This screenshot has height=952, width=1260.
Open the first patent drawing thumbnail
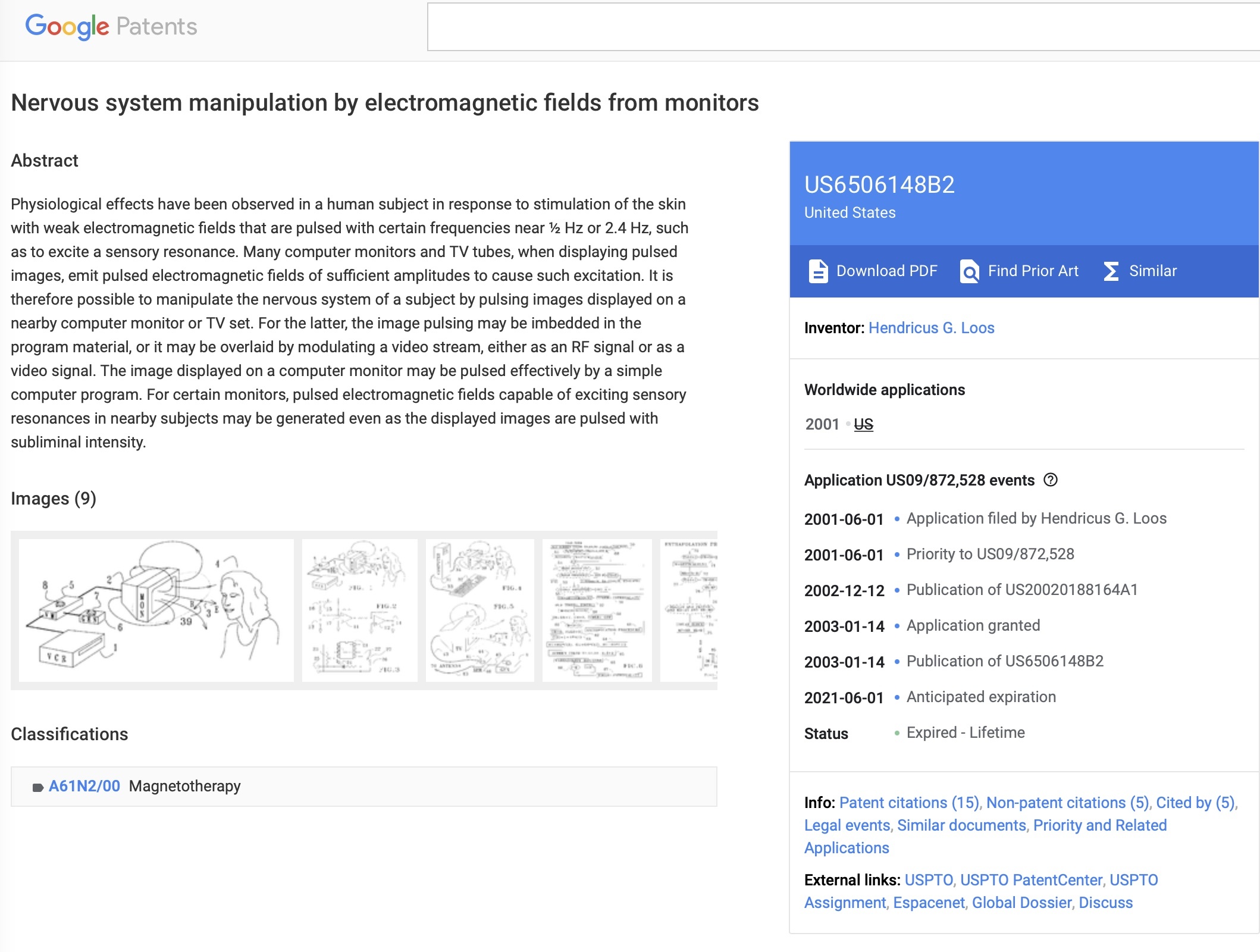point(156,610)
